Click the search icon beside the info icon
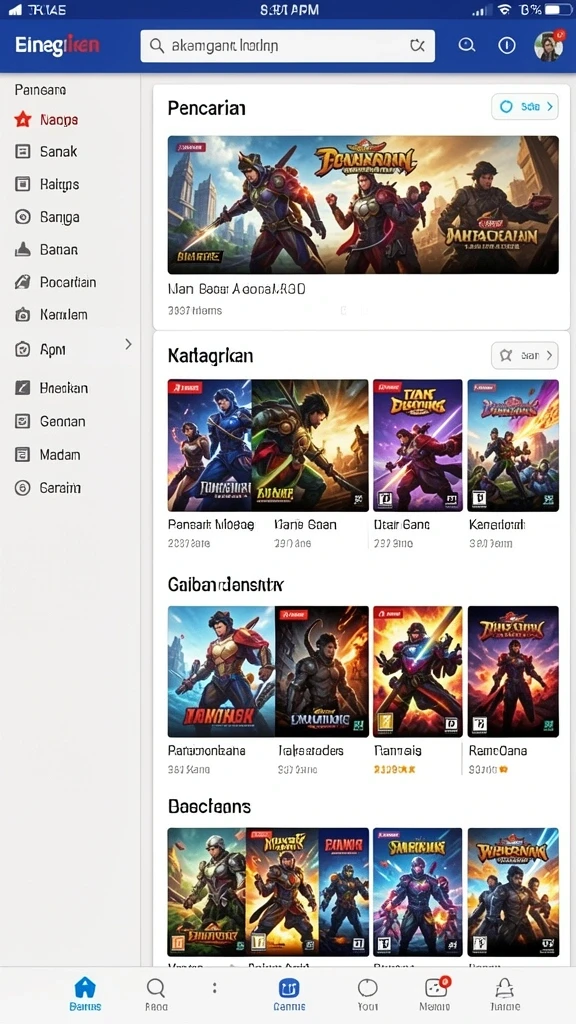The width and height of the screenshot is (576, 1024). click(466, 45)
